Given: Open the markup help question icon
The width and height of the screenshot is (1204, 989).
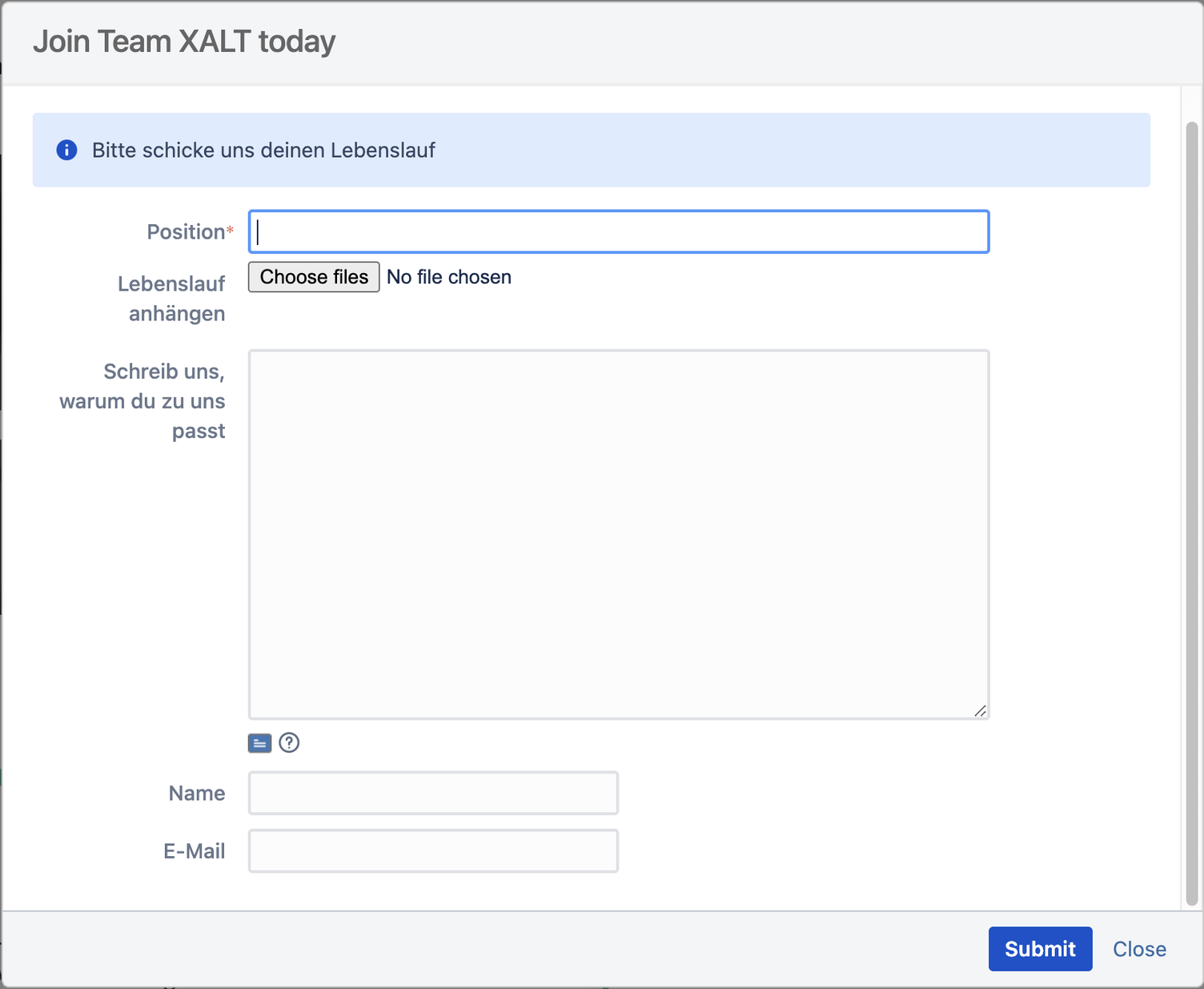Looking at the screenshot, I should 289,743.
